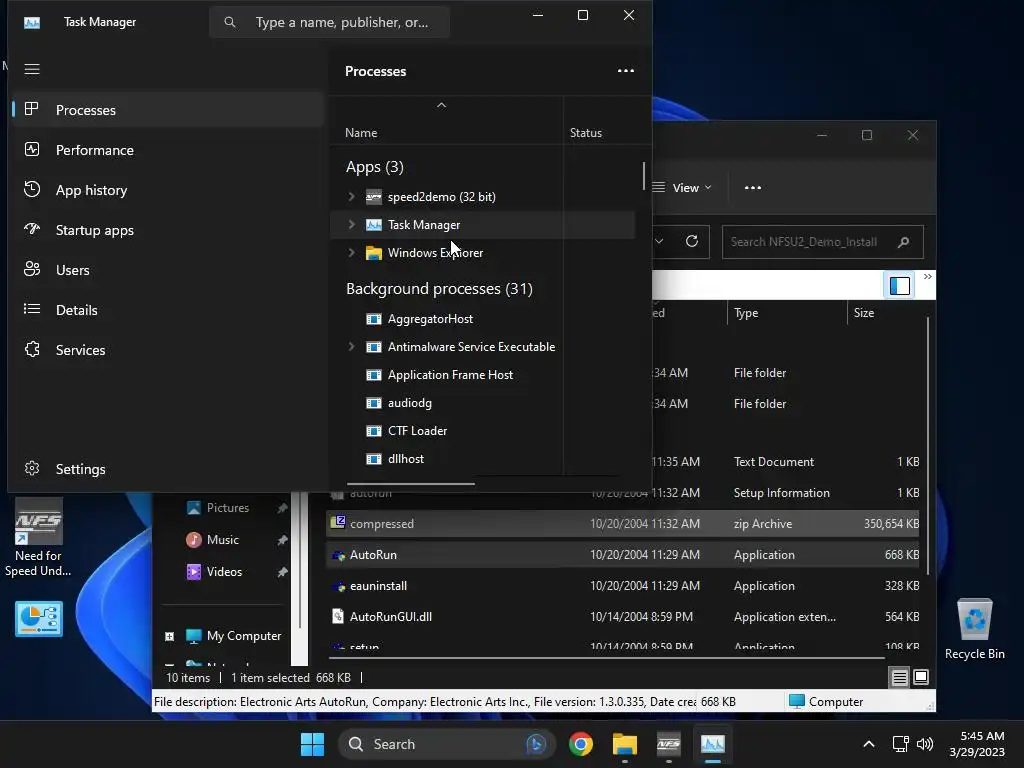This screenshot has width=1024, height=768.
Task: Open Pictures in File Explorer navigation pane
Action: click(227, 507)
